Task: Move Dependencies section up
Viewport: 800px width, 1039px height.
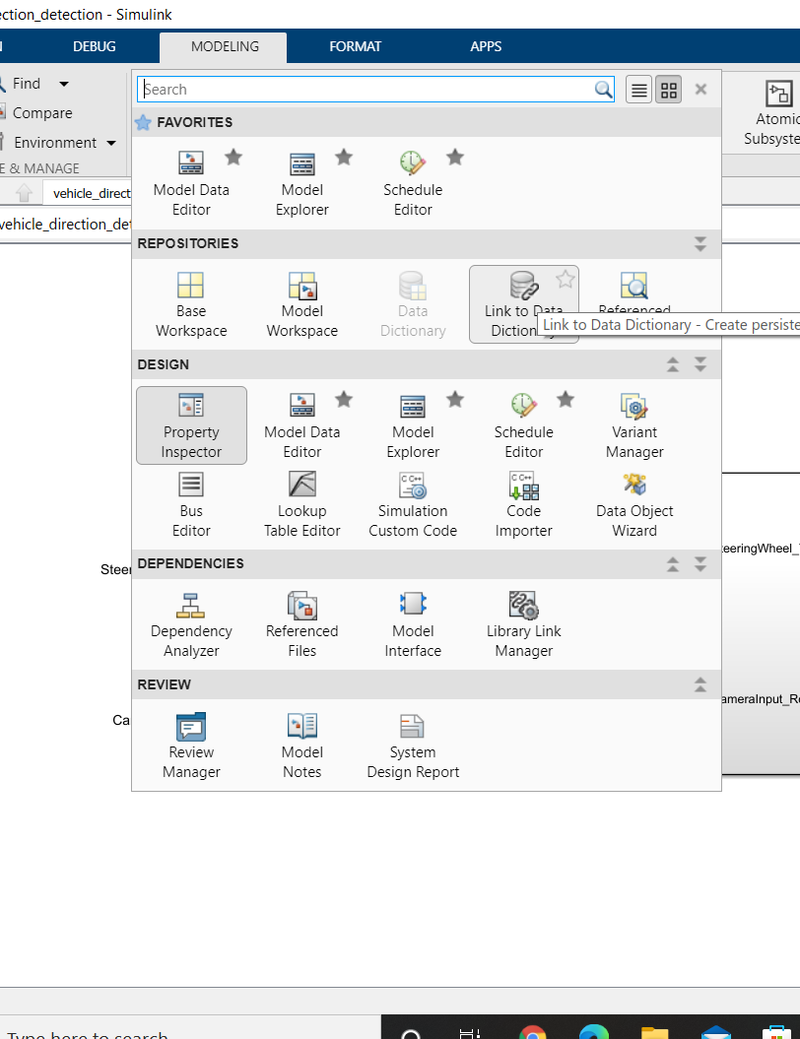Action: [x=673, y=564]
